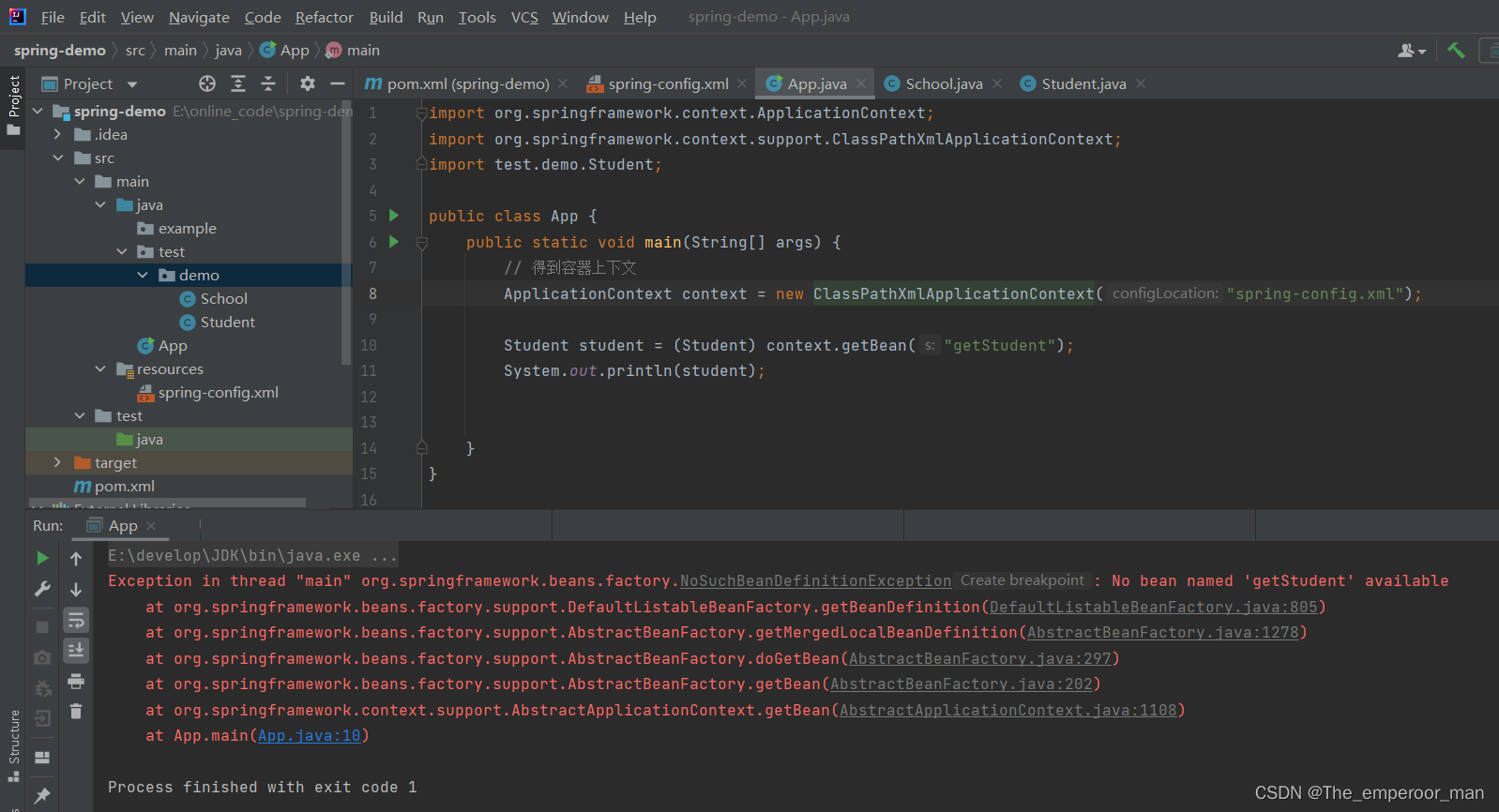Open the File menu
Viewport: 1499px width, 812px height.
[x=53, y=17]
